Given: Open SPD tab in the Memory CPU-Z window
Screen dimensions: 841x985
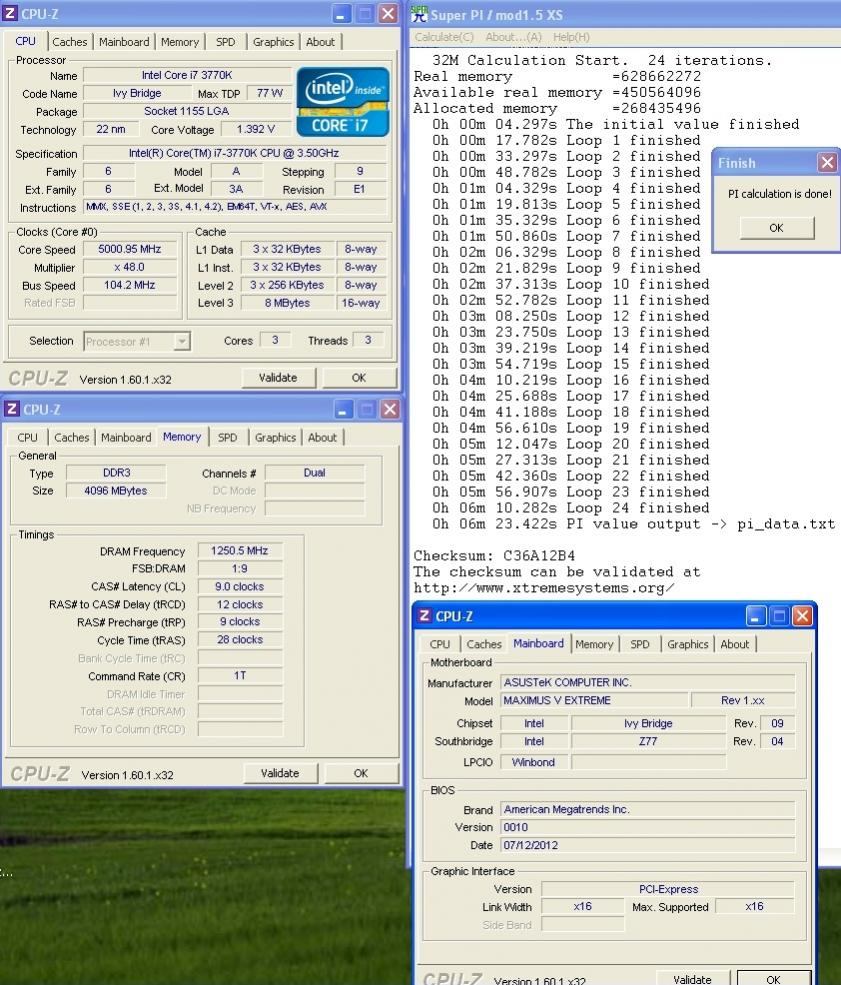Looking at the screenshot, I should (227, 437).
